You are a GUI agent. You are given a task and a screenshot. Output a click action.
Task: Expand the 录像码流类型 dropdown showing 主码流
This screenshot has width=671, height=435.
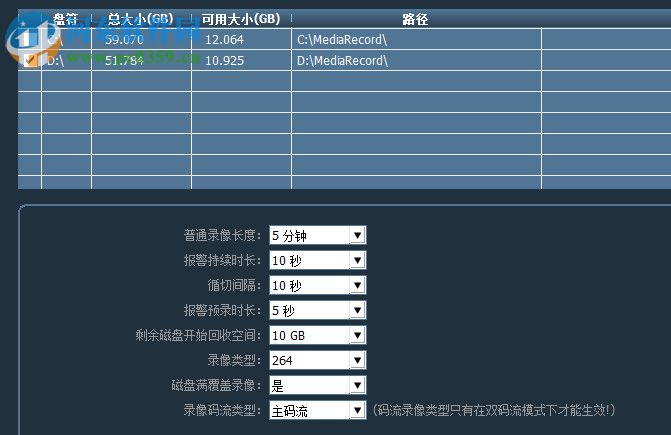pyautogui.click(x=318, y=411)
